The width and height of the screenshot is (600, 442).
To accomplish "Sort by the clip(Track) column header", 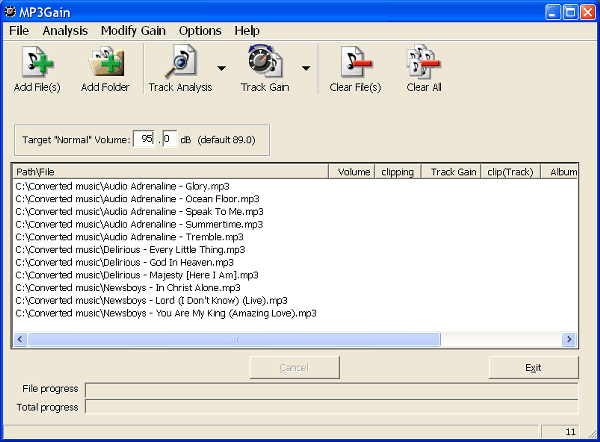I will click(510, 172).
